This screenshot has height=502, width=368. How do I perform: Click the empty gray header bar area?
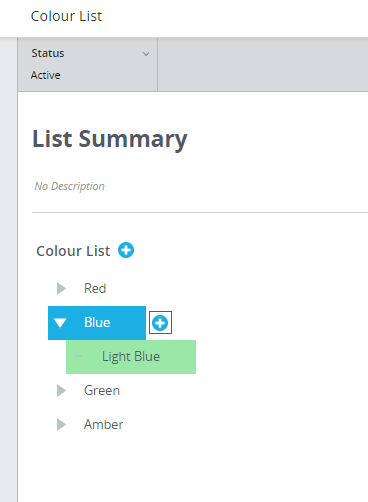(263, 64)
